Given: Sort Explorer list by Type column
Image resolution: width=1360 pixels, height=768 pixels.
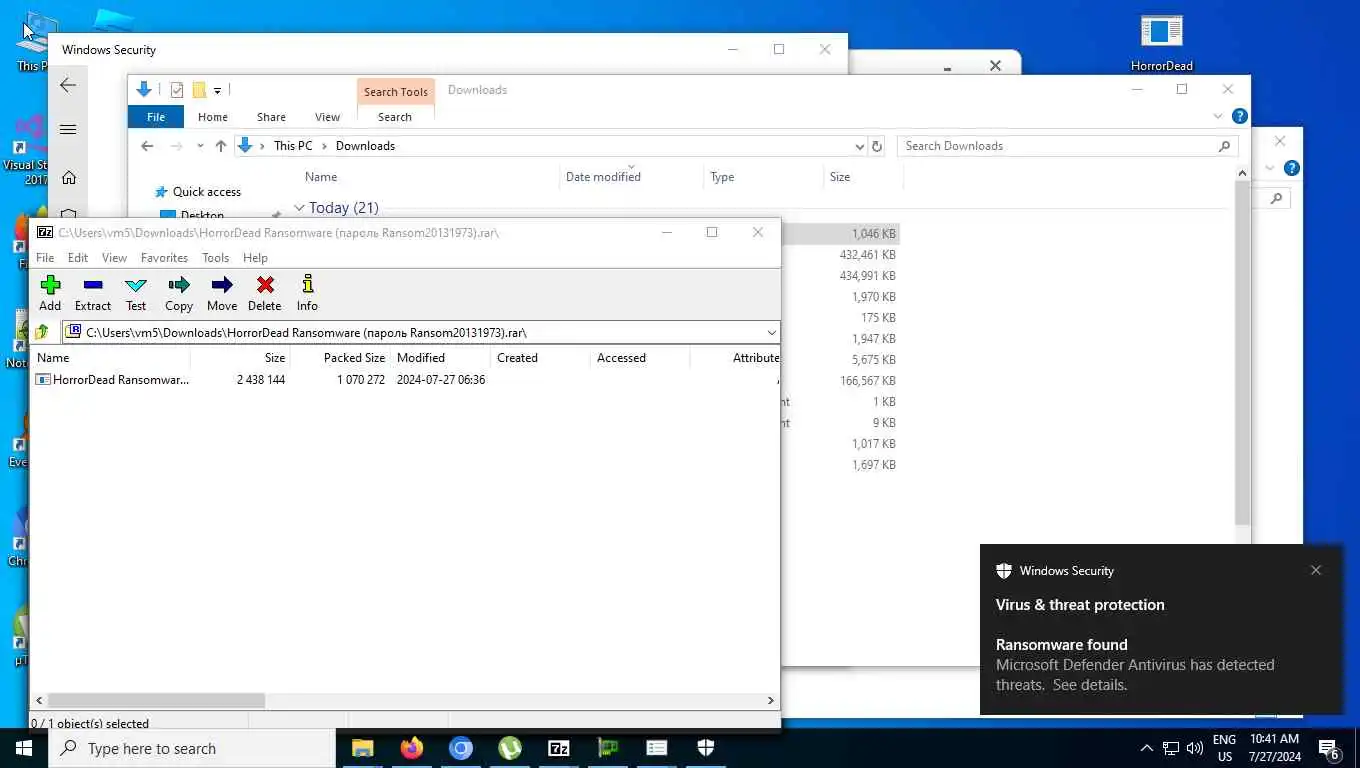Looking at the screenshot, I should click(x=722, y=177).
